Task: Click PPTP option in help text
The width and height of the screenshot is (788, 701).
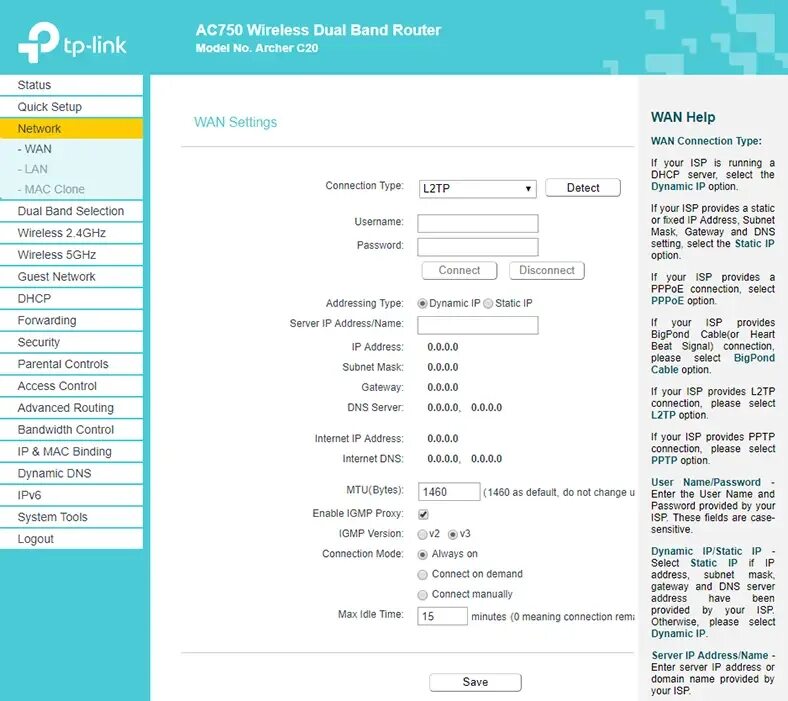Action: (x=664, y=460)
